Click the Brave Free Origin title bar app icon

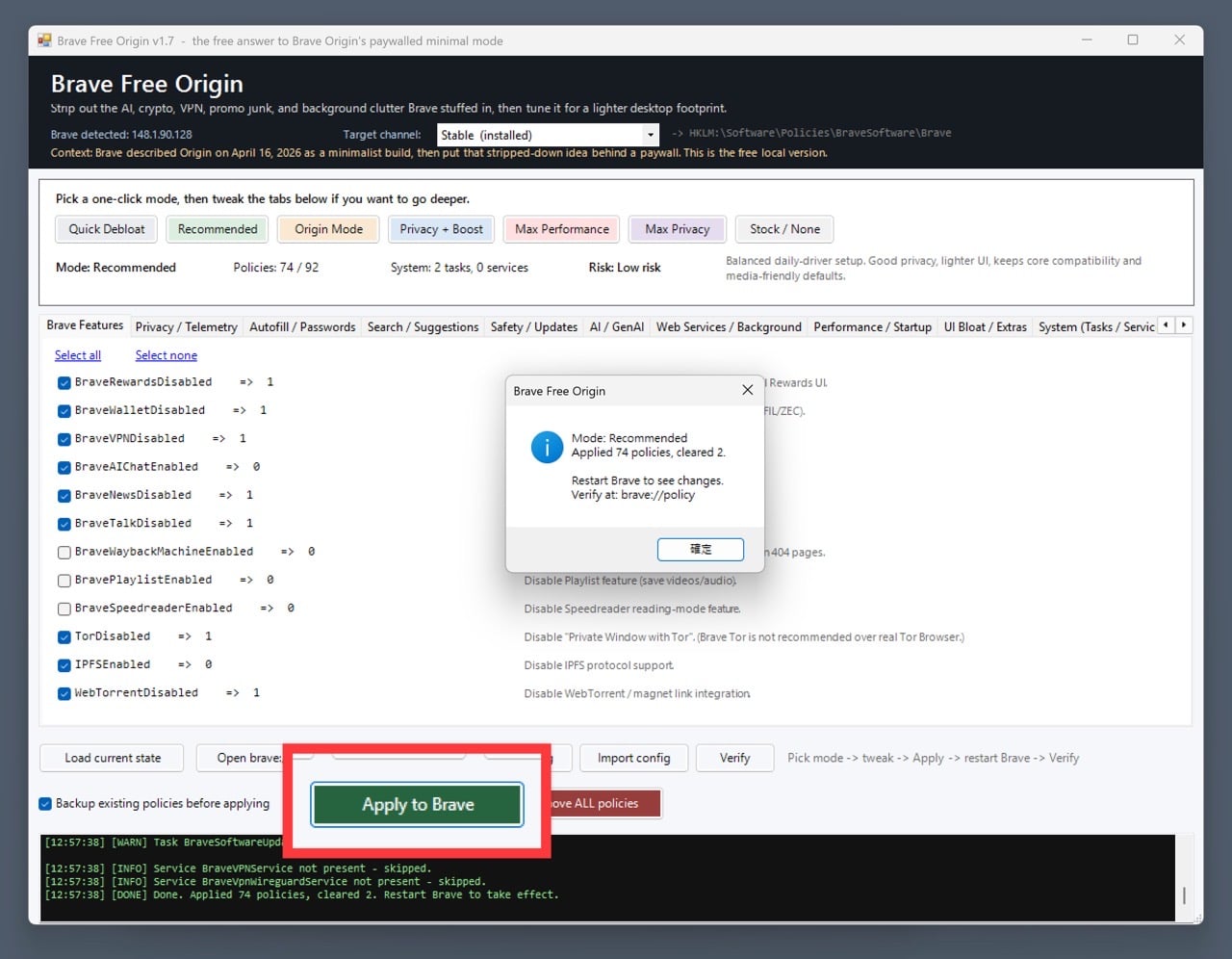(x=44, y=40)
